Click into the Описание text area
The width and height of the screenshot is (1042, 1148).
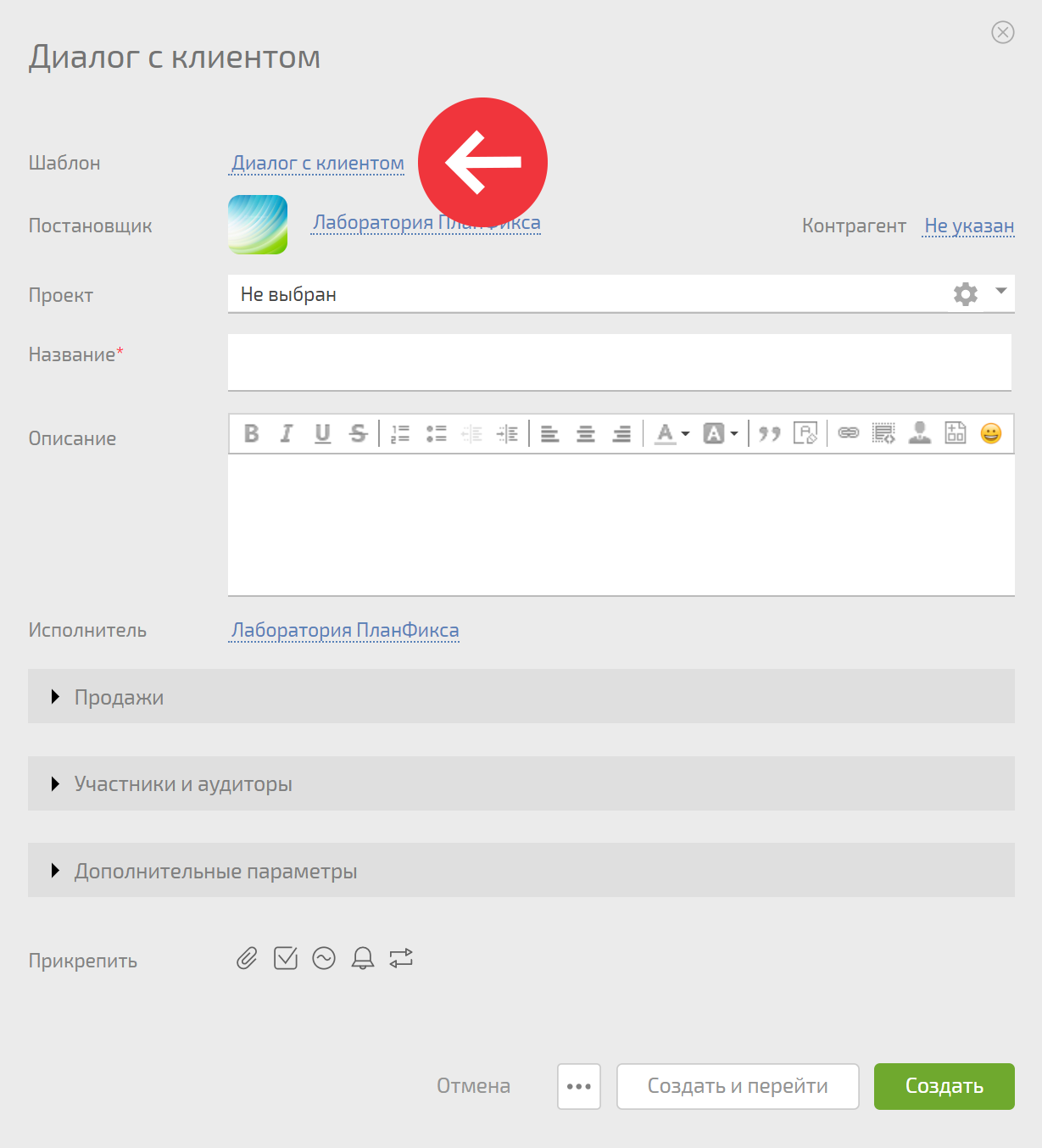pyautogui.click(x=621, y=525)
